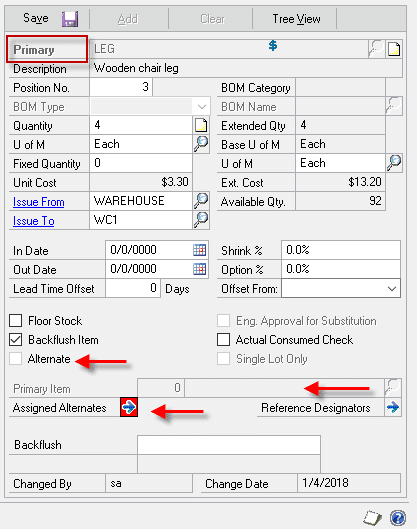
Task: Follow the Issue To link
Action: (x=33, y=221)
